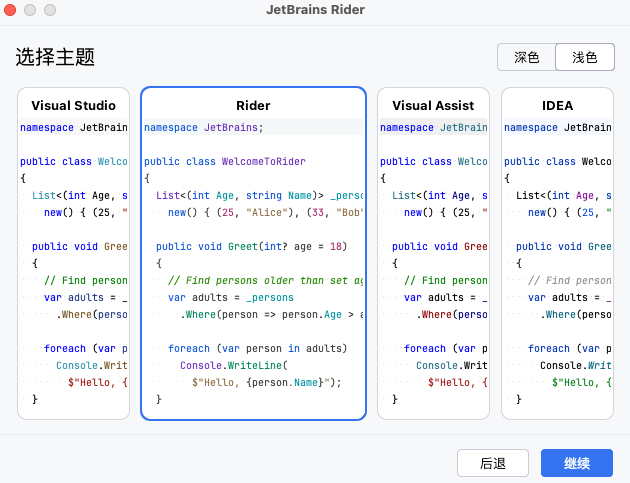Screen dimensions: 630x483
Task: Choose the Rider theme card
Action: [253, 253]
